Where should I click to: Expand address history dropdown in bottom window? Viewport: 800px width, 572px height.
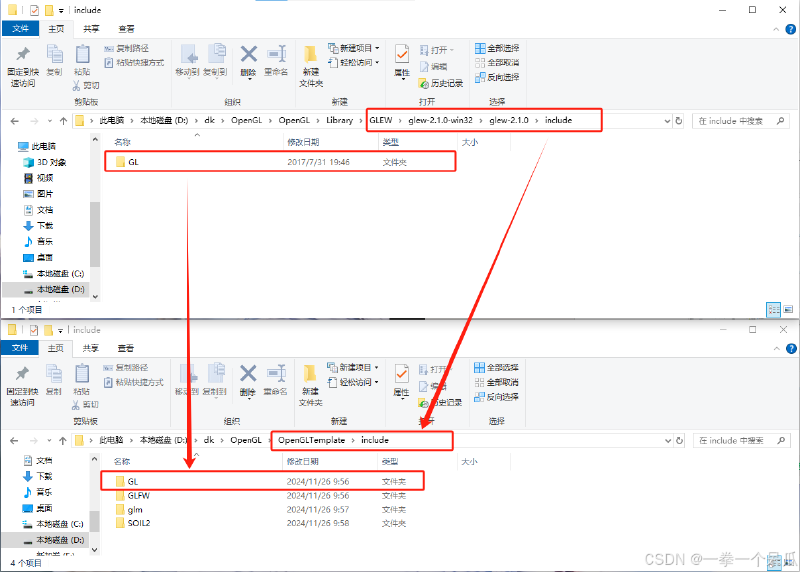click(667, 440)
